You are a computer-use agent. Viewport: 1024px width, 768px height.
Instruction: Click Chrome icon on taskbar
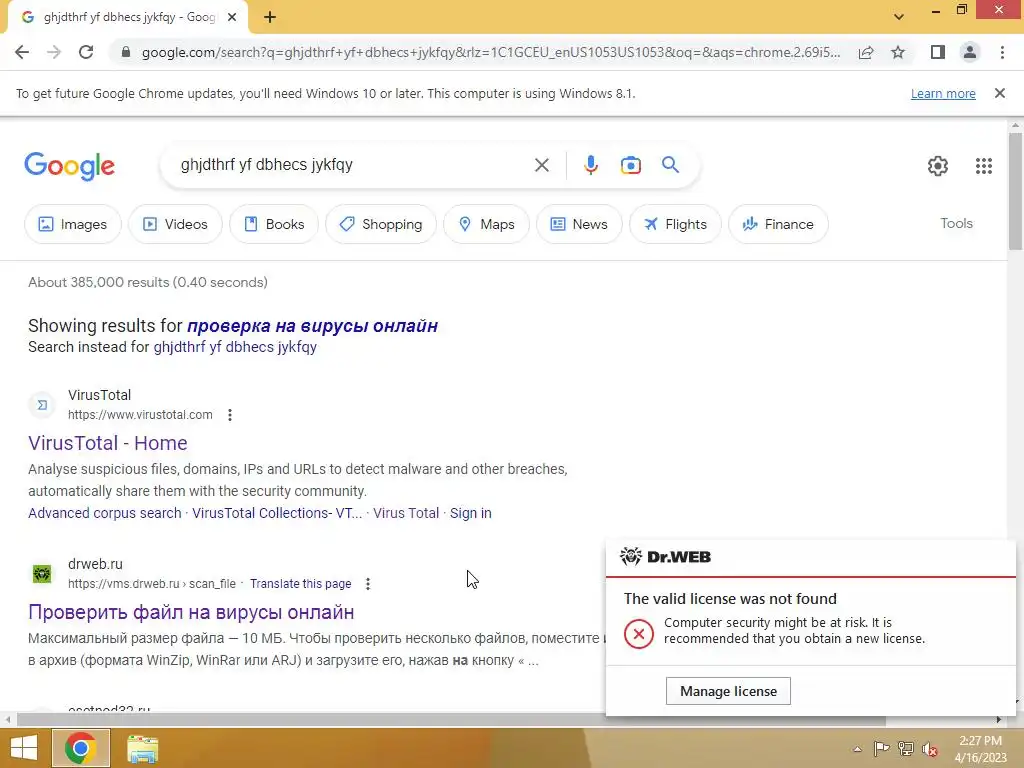(x=80, y=748)
